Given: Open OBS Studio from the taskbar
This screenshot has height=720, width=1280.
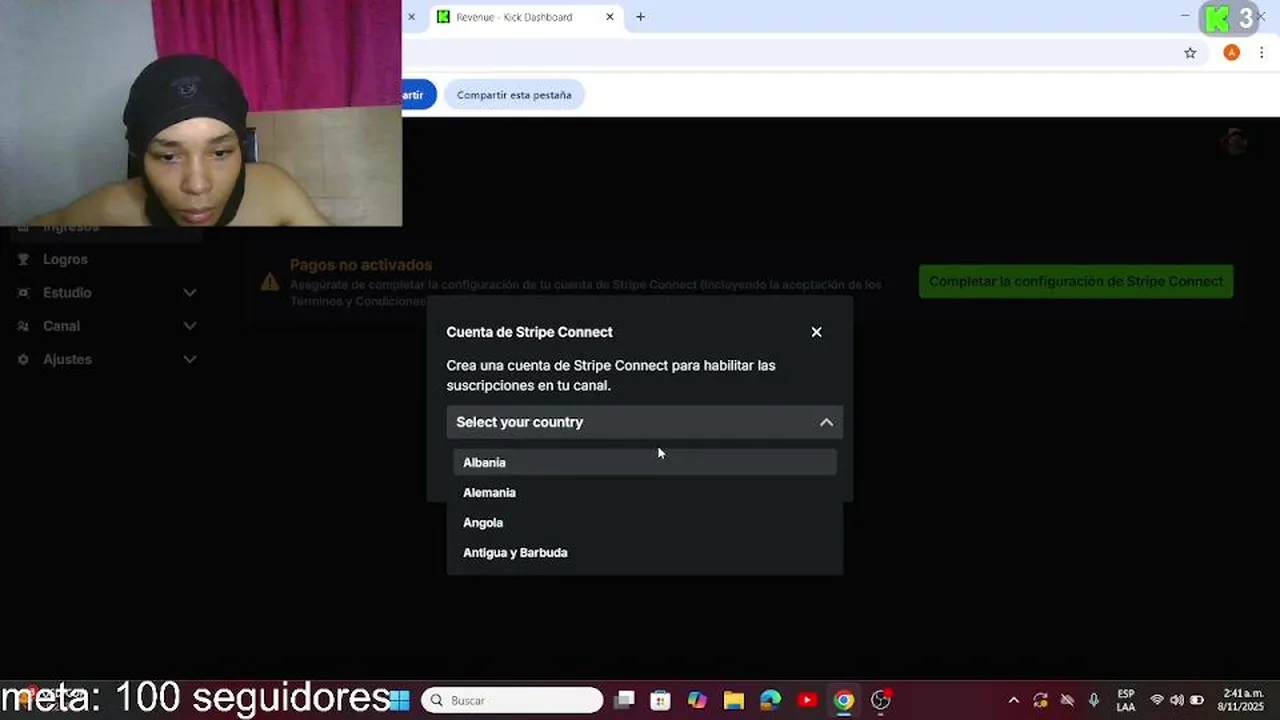Looking at the screenshot, I should [x=880, y=700].
